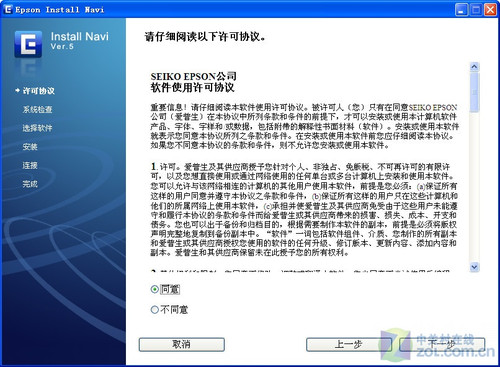This screenshot has height=367, width=500.
Task: Select the 完成 step in sidebar
Action: pyautogui.click(x=30, y=184)
